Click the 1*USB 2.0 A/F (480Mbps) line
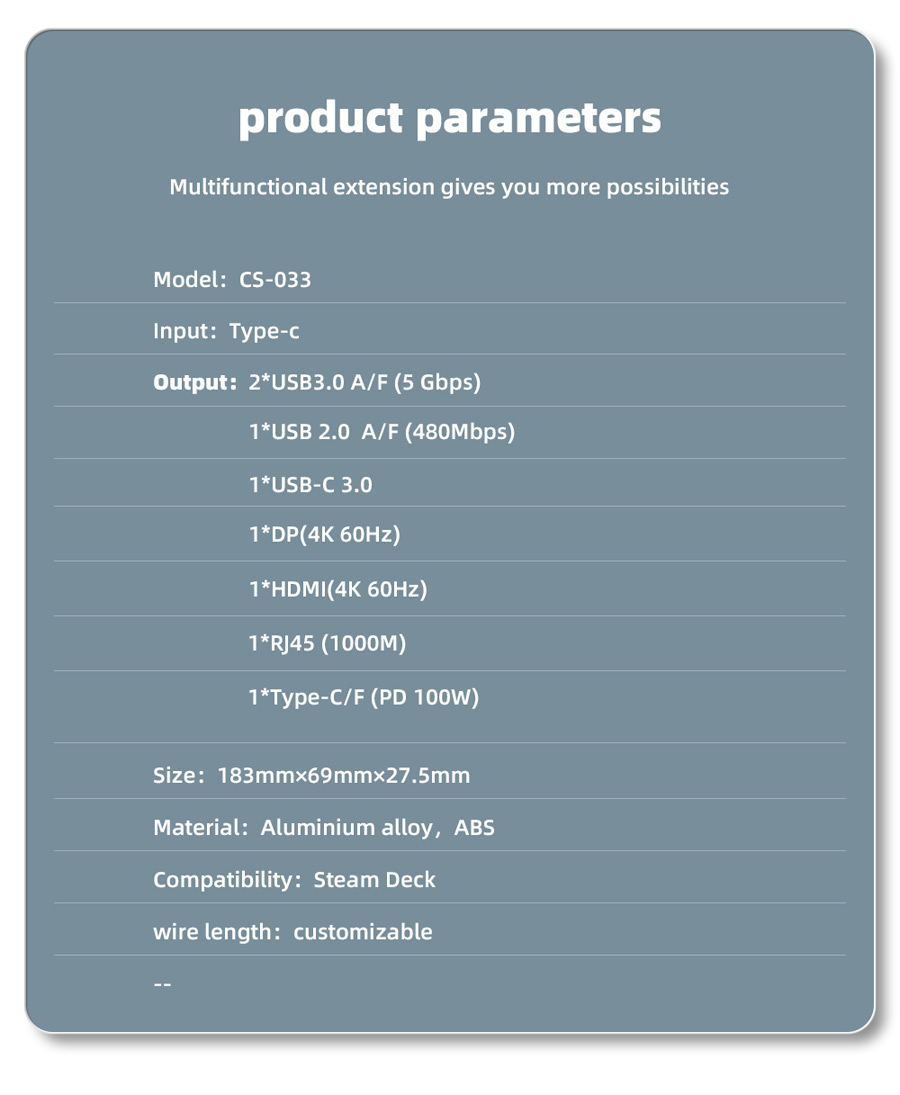The height and width of the screenshot is (1095, 900). point(381,432)
